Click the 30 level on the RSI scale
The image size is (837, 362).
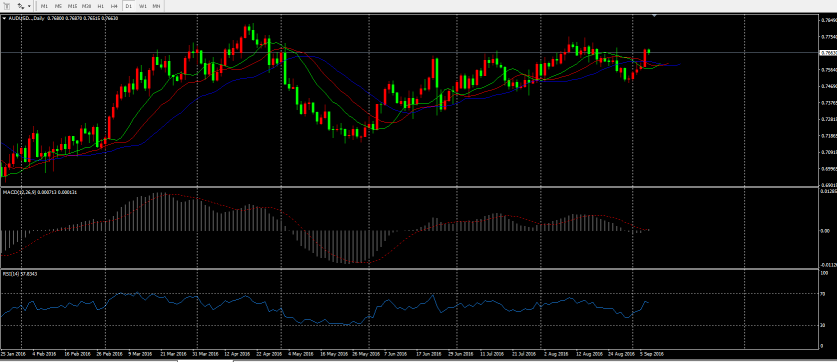tap(823, 325)
